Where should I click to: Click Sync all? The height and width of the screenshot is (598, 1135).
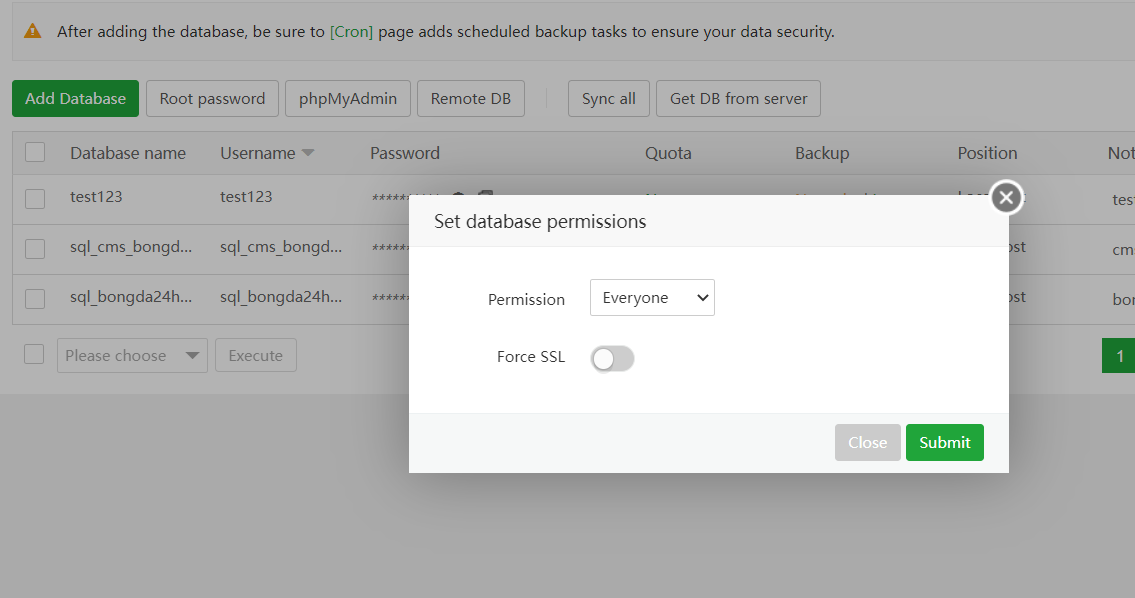(x=608, y=98)
